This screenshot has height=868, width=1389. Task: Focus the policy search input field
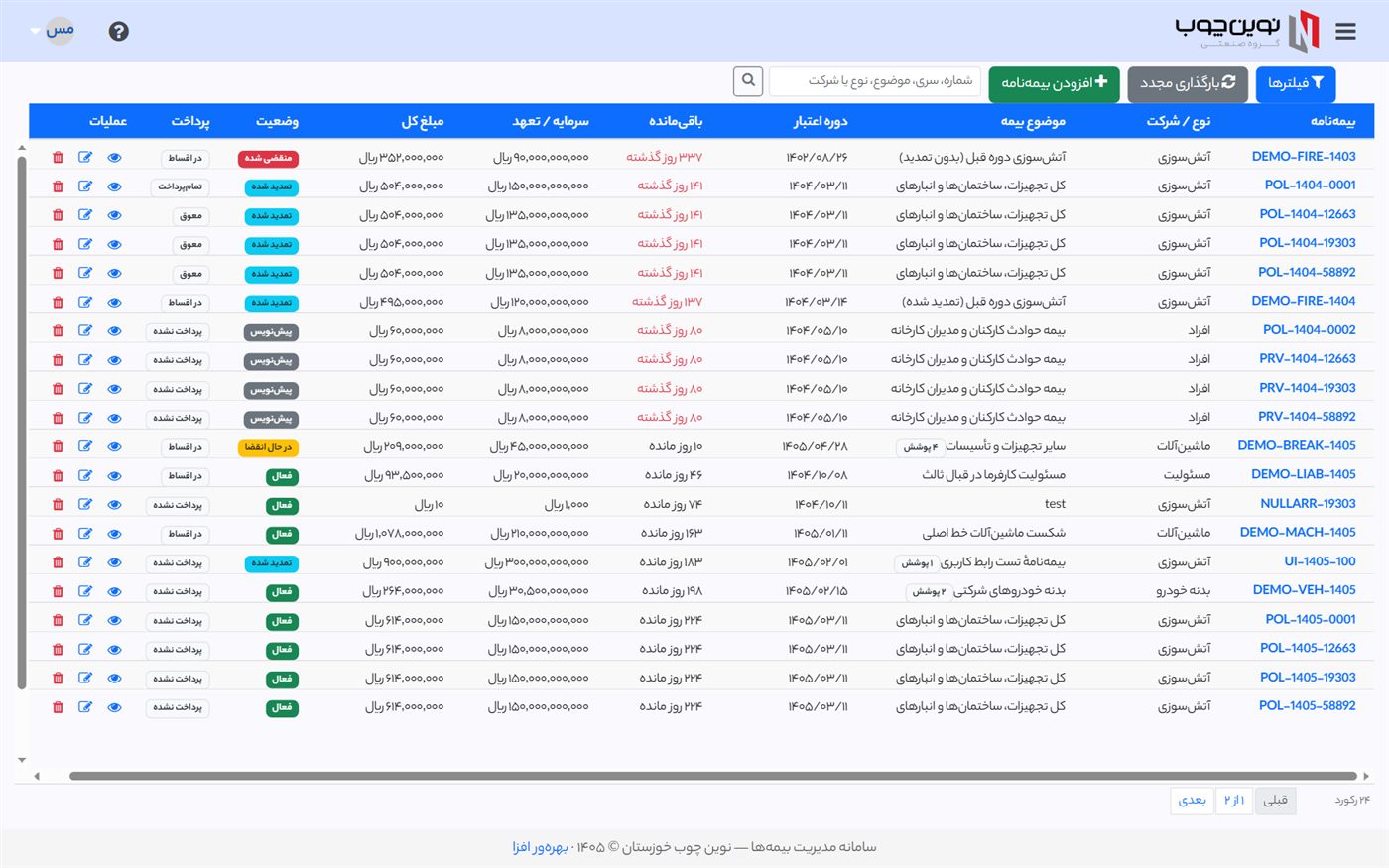(874, 81)
